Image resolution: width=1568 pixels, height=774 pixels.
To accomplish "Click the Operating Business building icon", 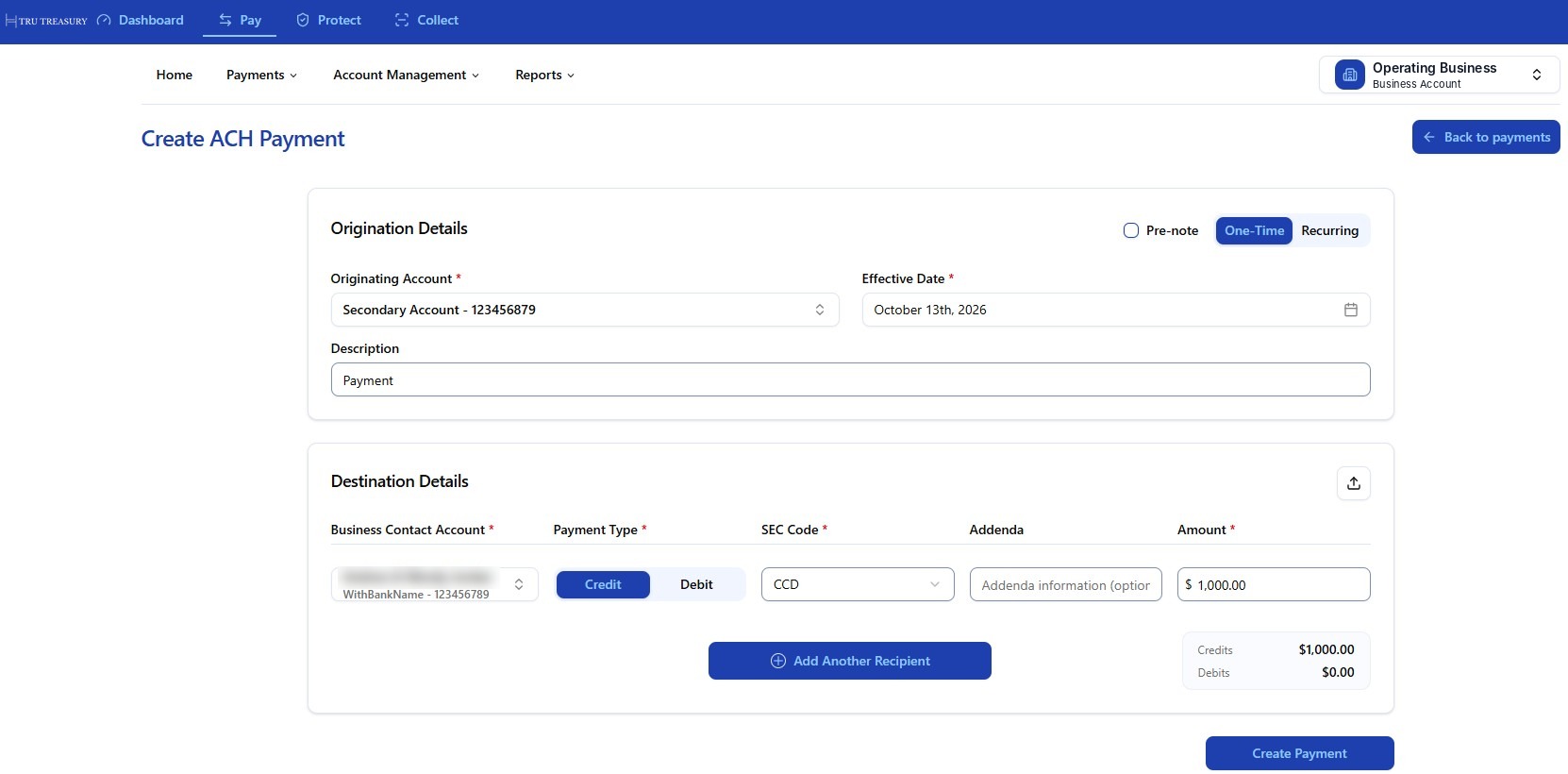I will pyautogui.click(x=1350, y=75).
